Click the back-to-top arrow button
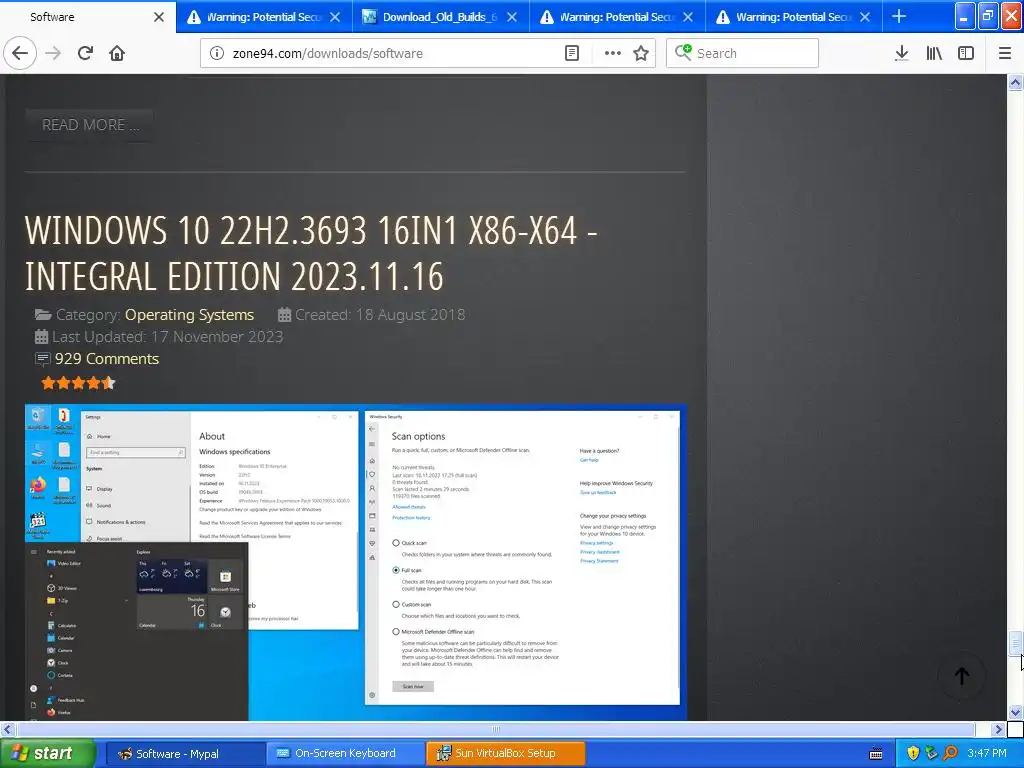 [x=961, y=676]
